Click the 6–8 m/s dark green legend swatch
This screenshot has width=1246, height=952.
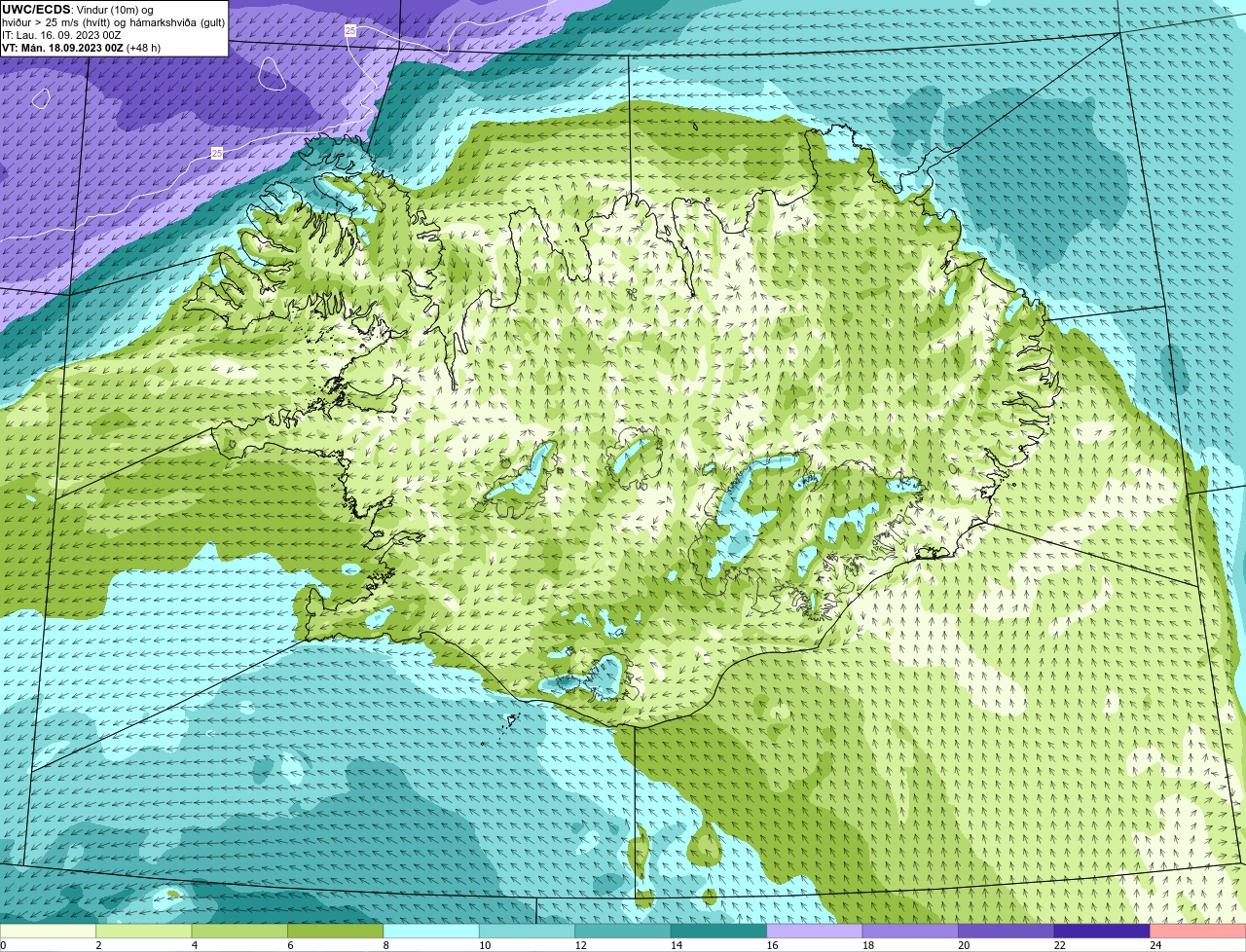[336, 932]
